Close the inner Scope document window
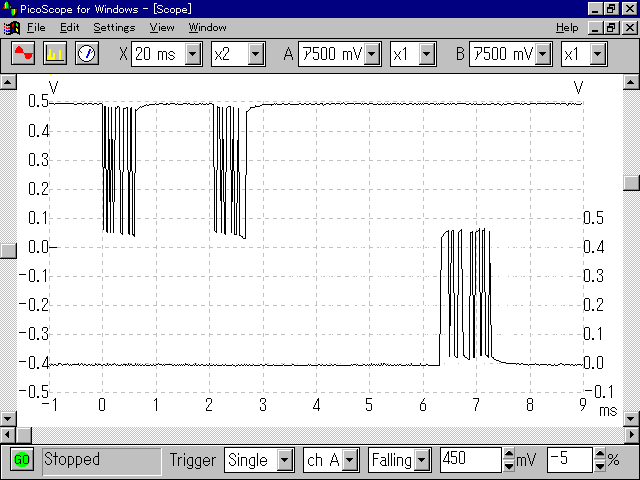 630,28
